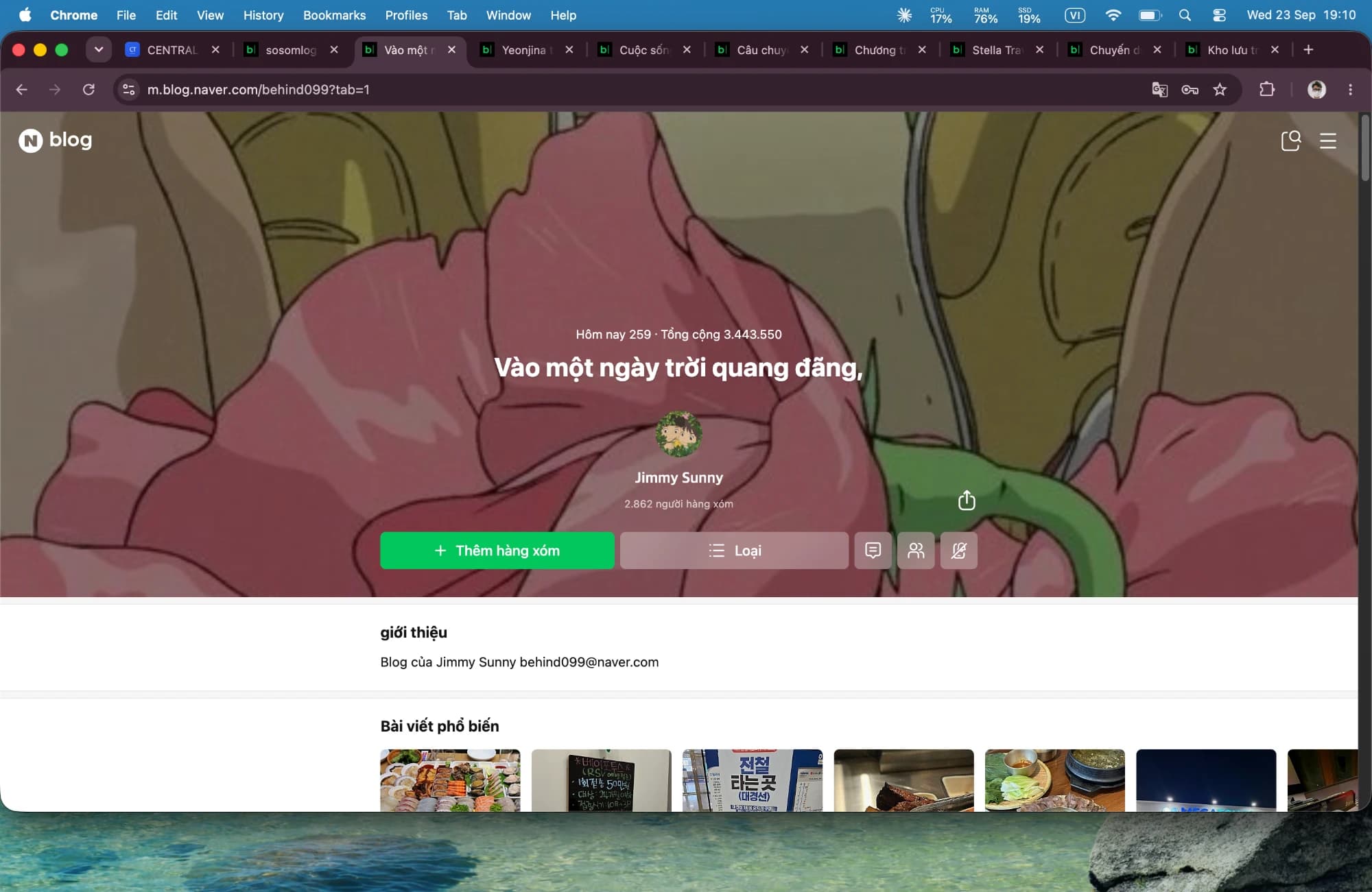Click the 2.862 người hàng xóm text
This screenshot has width=1372, height=892.
tap(678, 504)
